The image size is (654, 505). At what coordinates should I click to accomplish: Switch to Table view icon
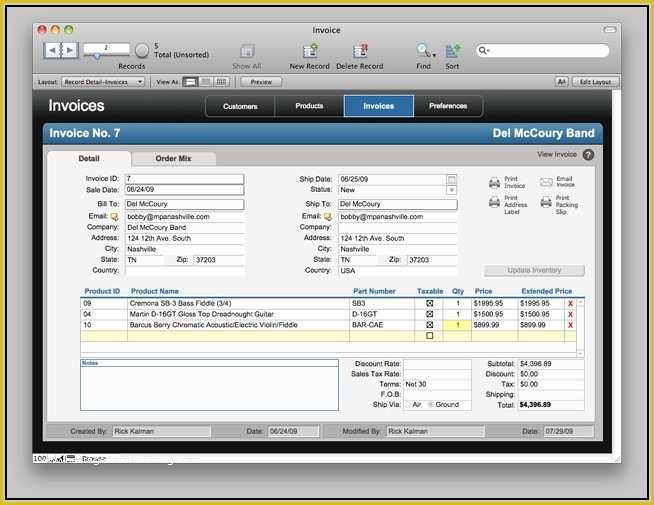[x=221, y=82]
